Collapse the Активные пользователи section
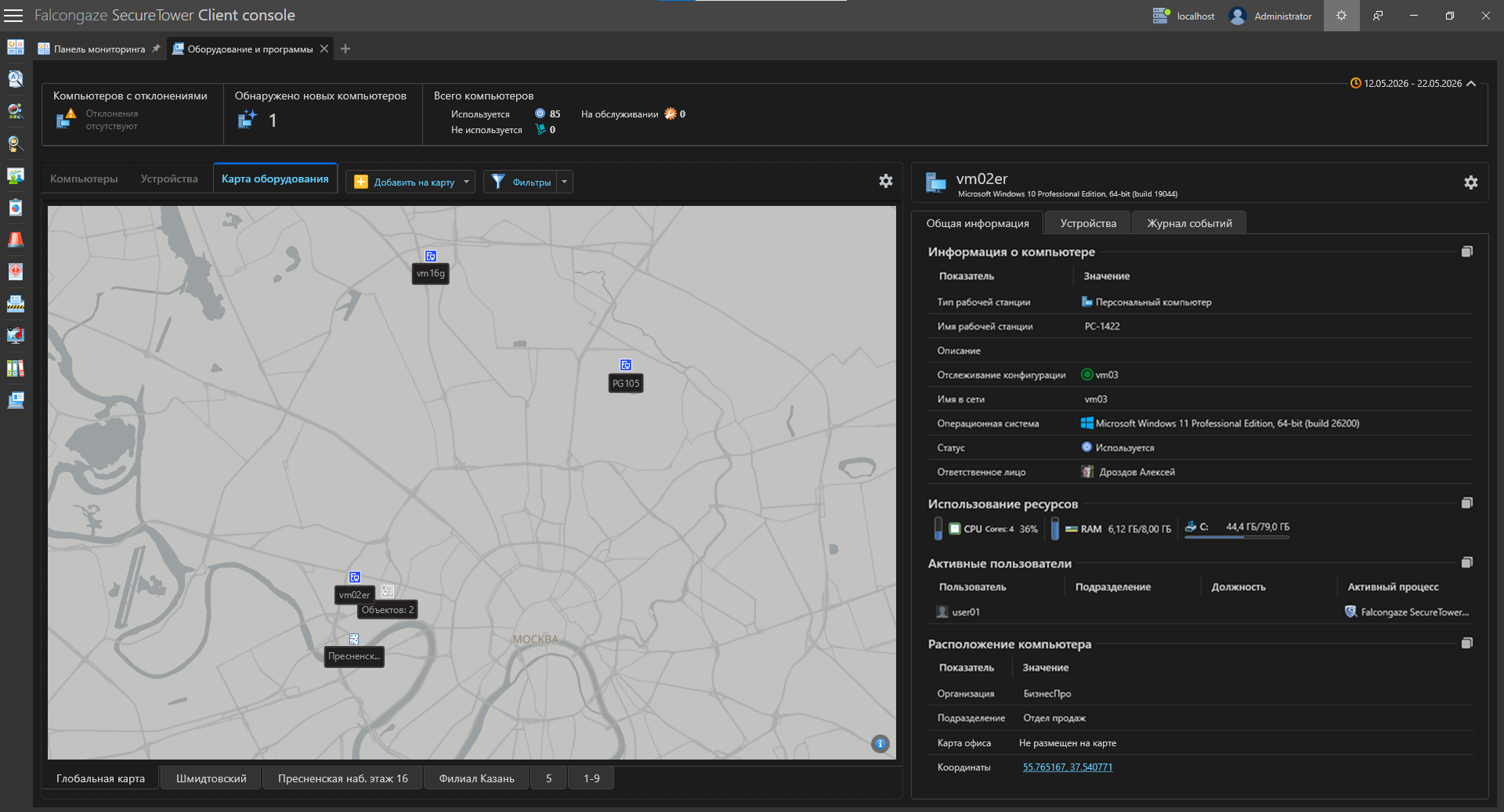This screenshot has width=1504, height=812. (1467, 562)
